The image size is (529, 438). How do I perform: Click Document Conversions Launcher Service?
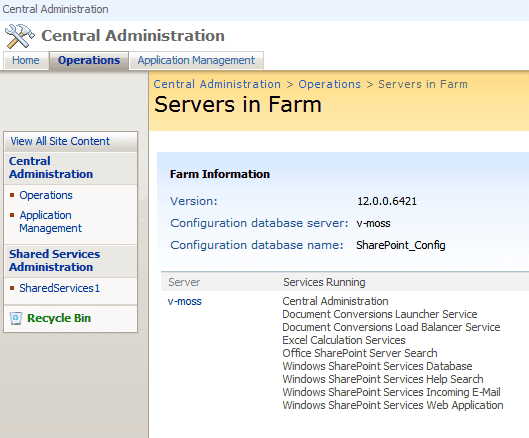[x=380, y=314]
